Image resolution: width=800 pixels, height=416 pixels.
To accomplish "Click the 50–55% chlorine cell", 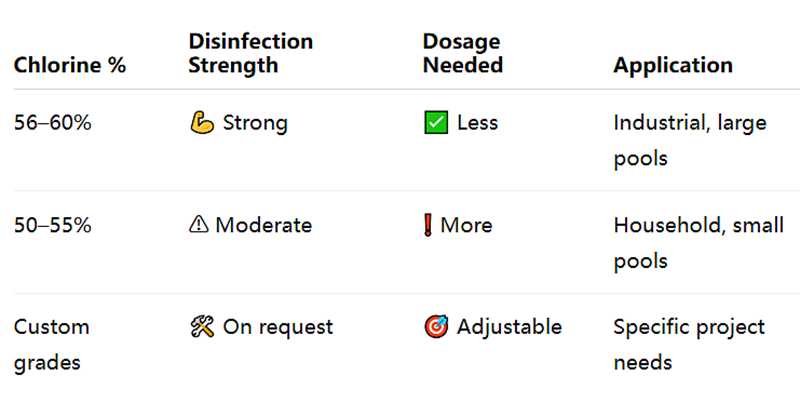I will 53,225.
